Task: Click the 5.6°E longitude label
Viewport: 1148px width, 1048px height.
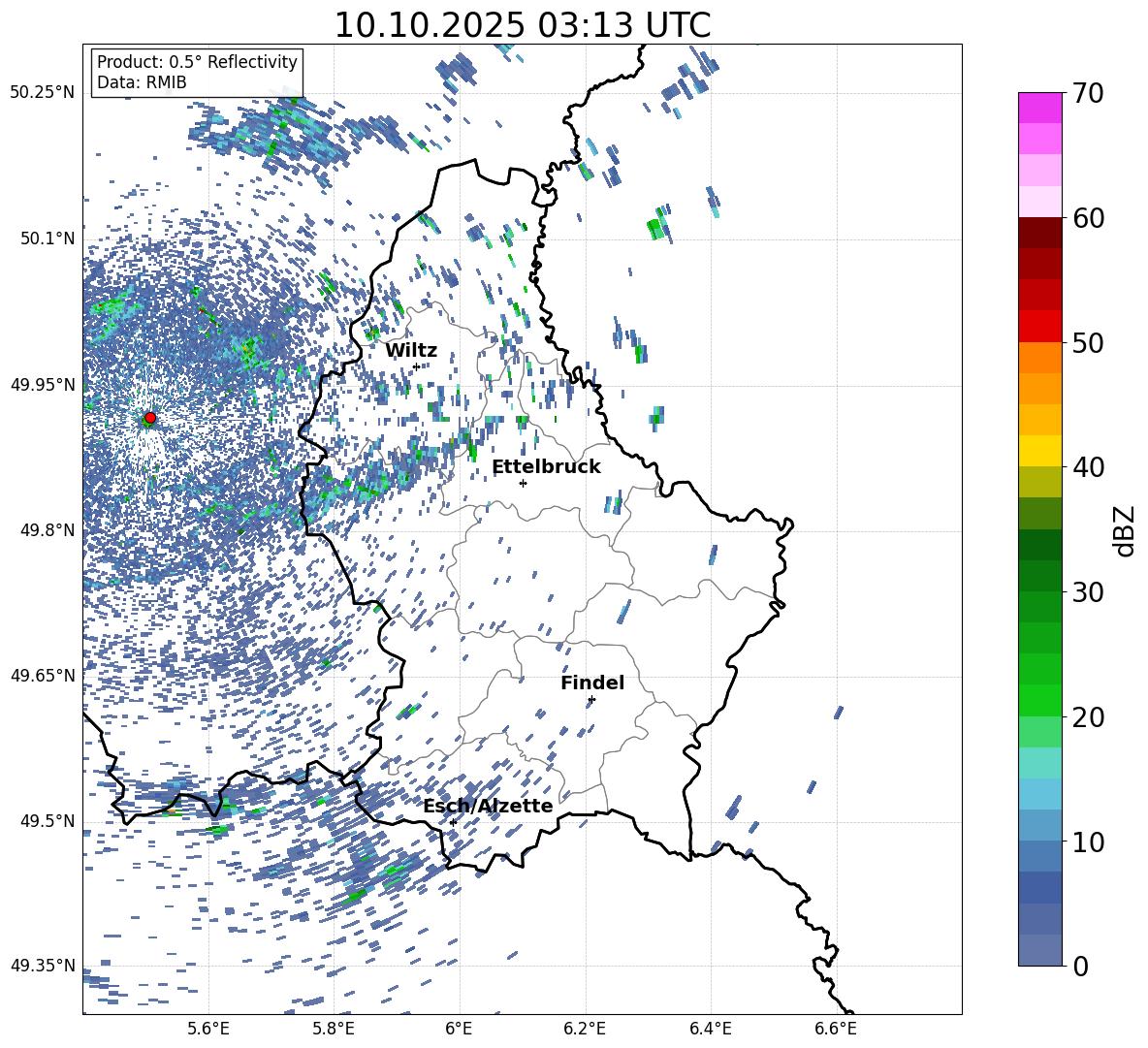Action: 208,1029
